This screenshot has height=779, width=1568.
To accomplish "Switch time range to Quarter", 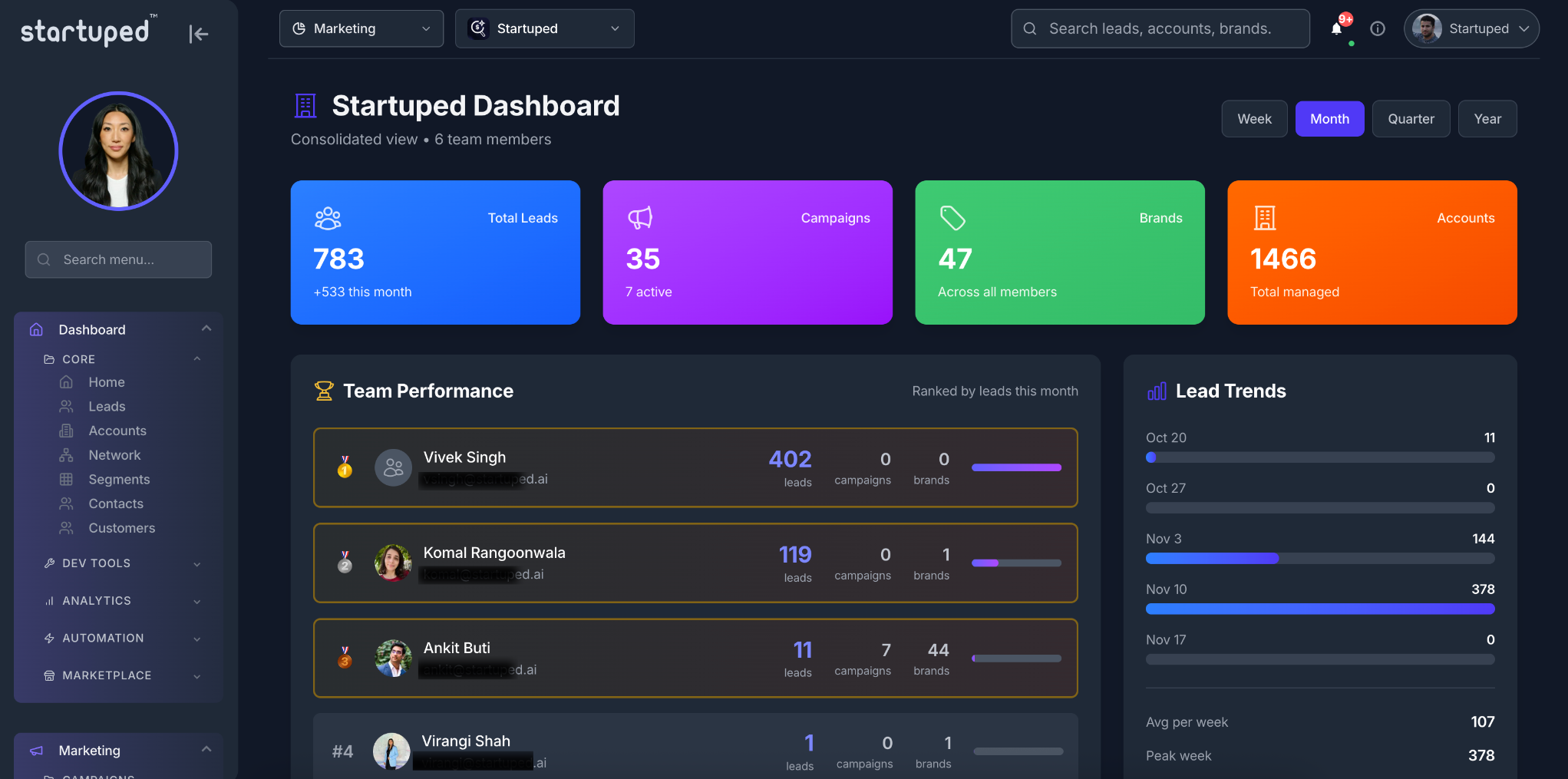I will click(1411, 119).
